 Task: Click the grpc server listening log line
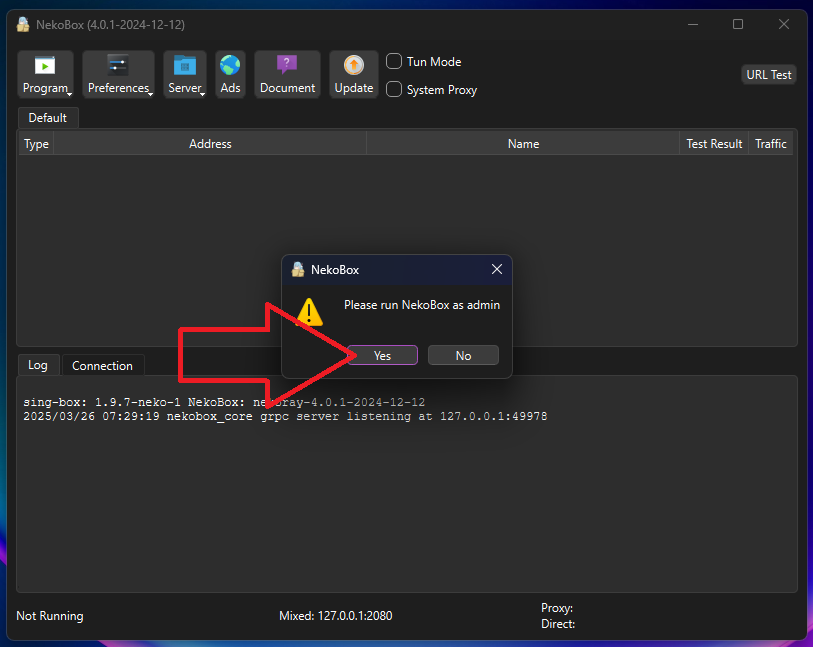(x=285, y=416)
